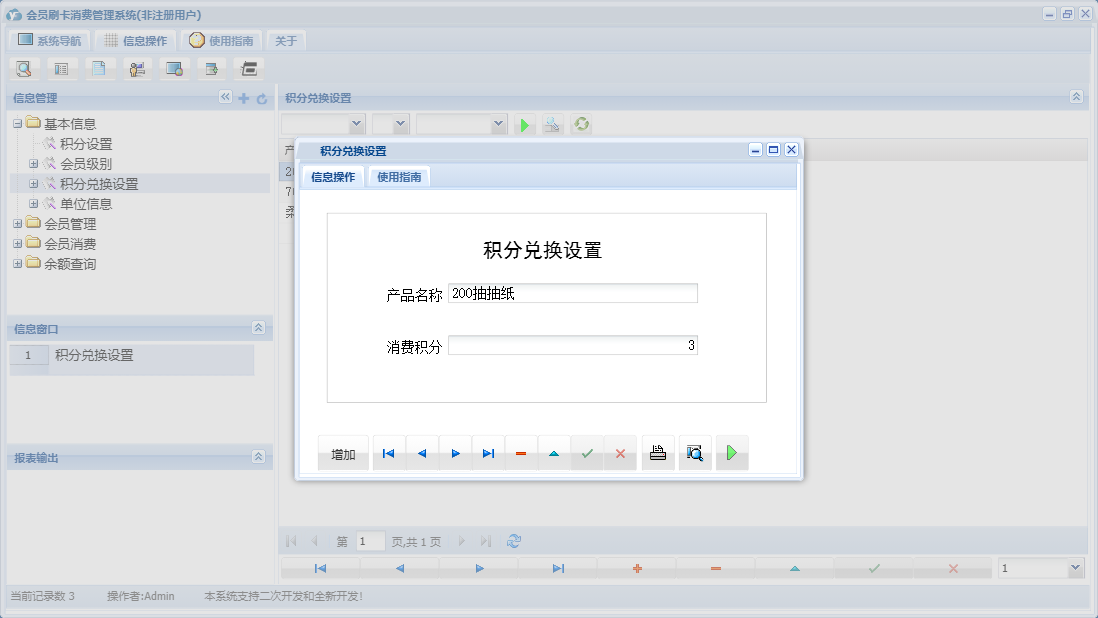Click the 产品名称 input field showing 200抽抽纸

click(573, 292)
